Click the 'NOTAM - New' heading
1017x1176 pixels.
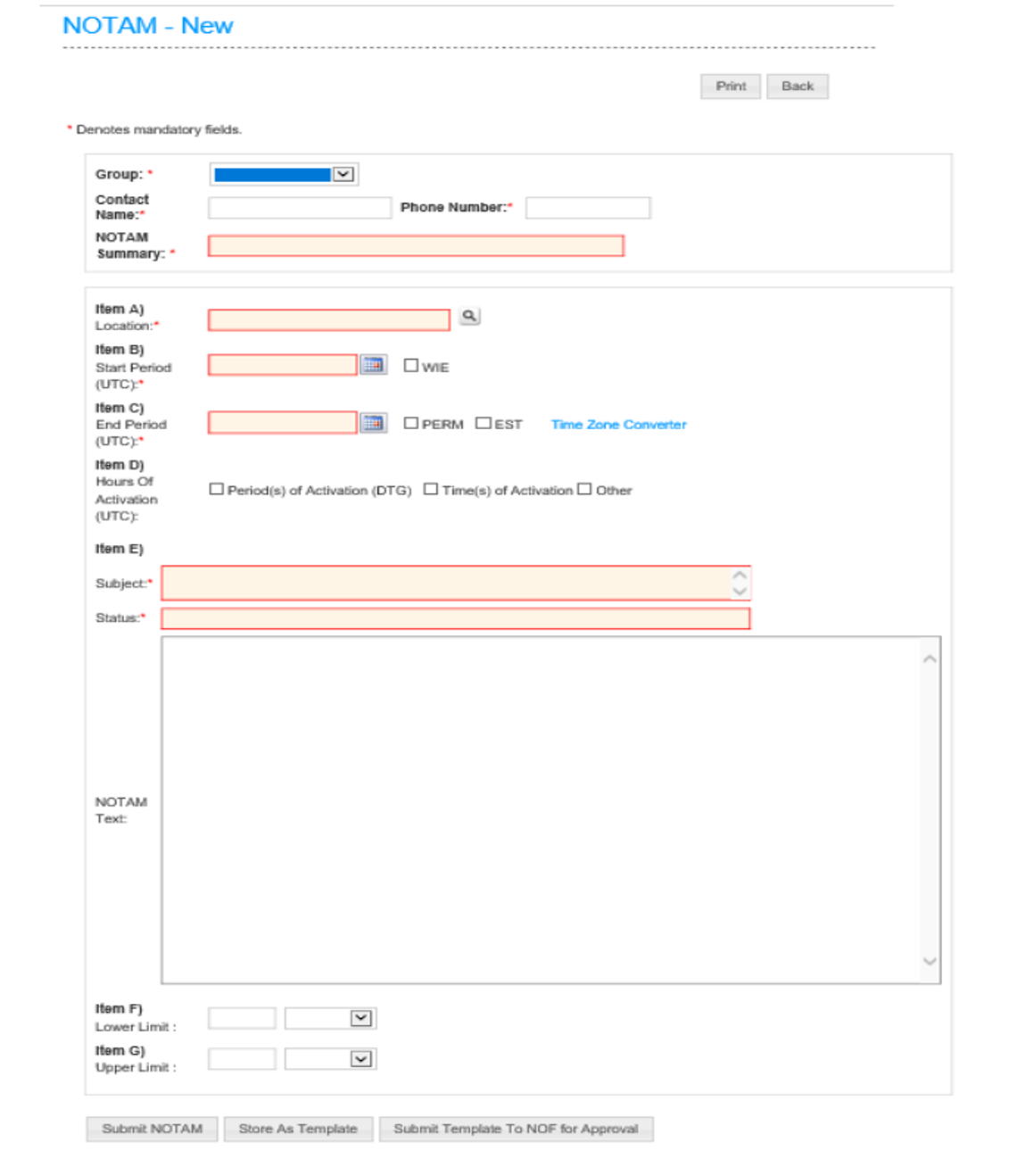148,25
